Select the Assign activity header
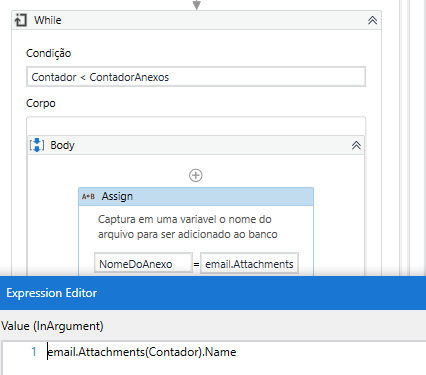 click(x=196, y=196)
